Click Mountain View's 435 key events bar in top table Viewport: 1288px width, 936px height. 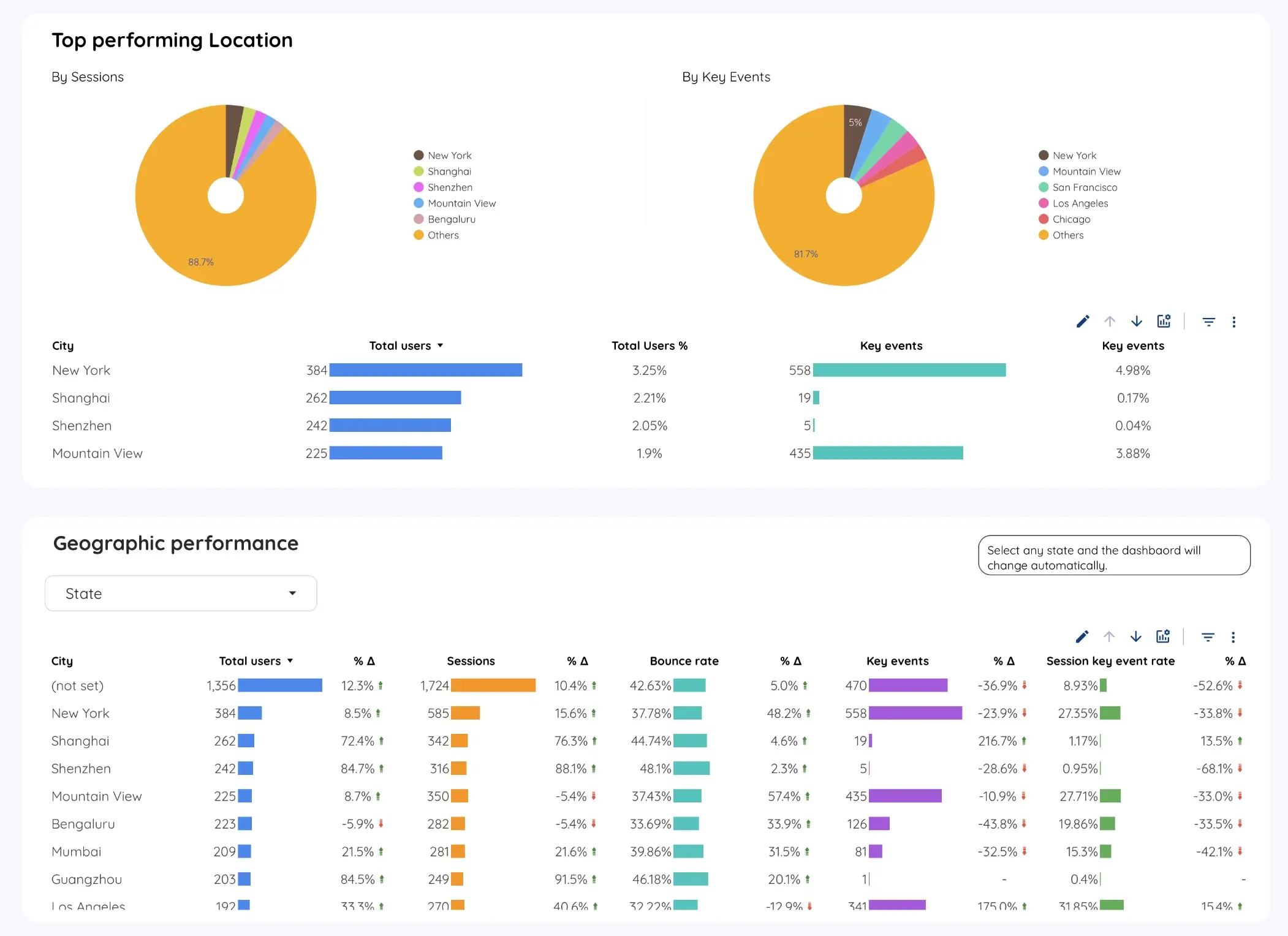click(888, 453)
